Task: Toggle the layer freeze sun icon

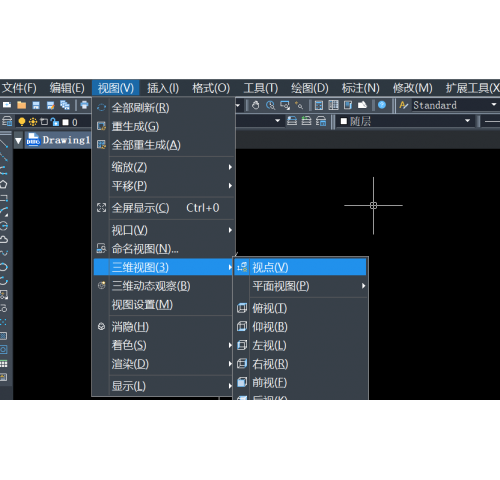Action: pyautogui.click(x=33, y=122)
